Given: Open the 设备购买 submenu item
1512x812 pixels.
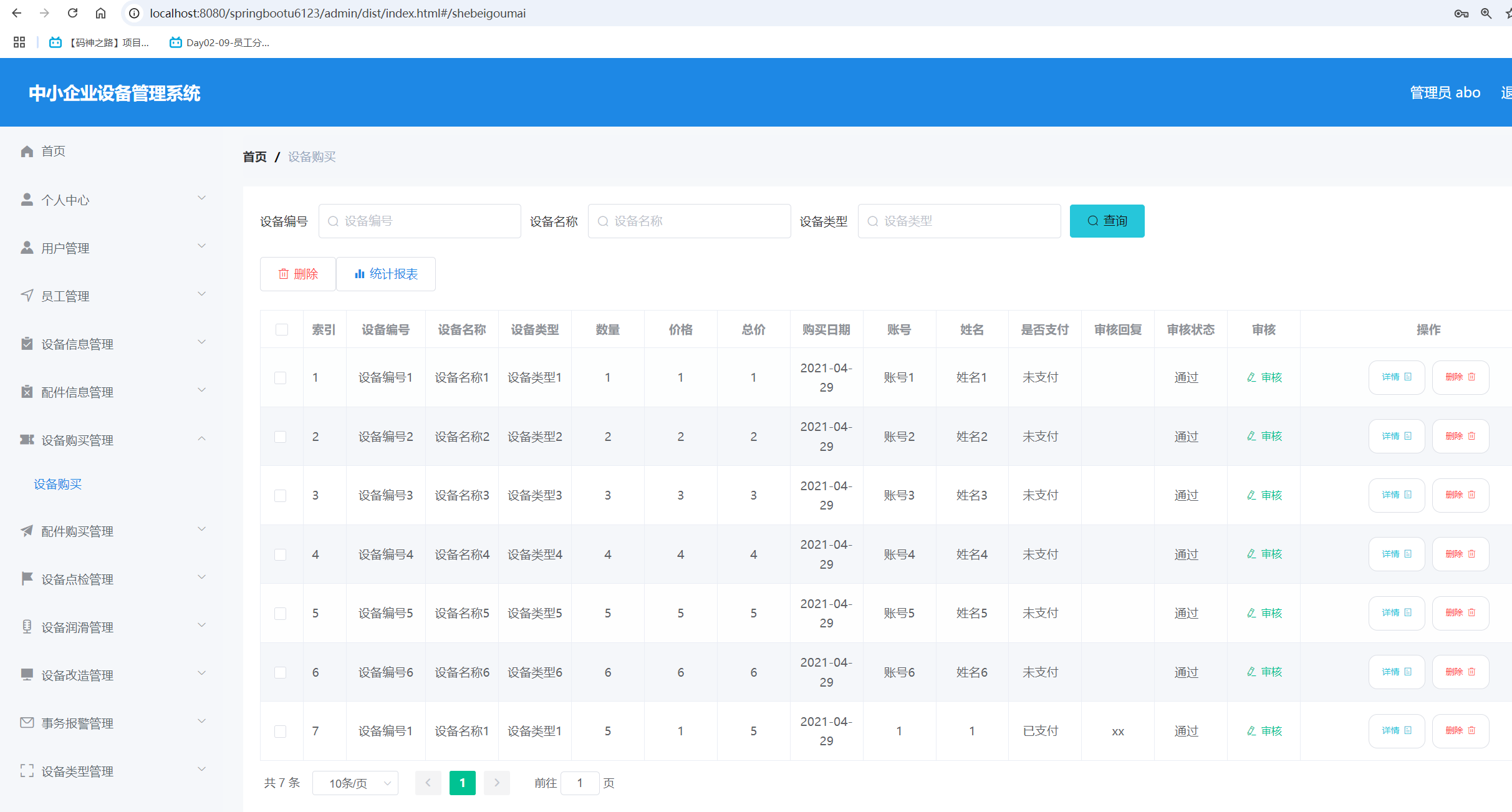Looking at the screenshot, I should [x=58, y=484].
